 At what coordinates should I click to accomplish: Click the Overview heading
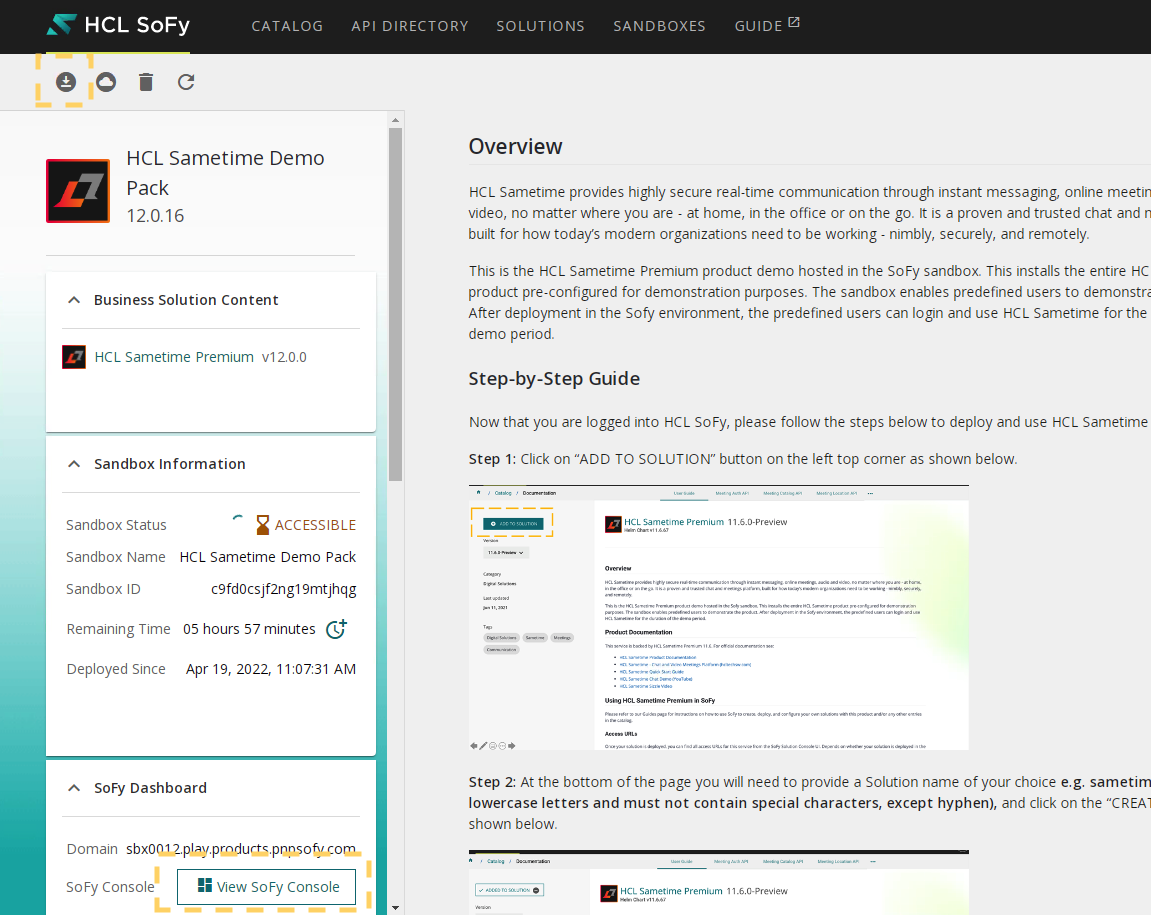515,146
